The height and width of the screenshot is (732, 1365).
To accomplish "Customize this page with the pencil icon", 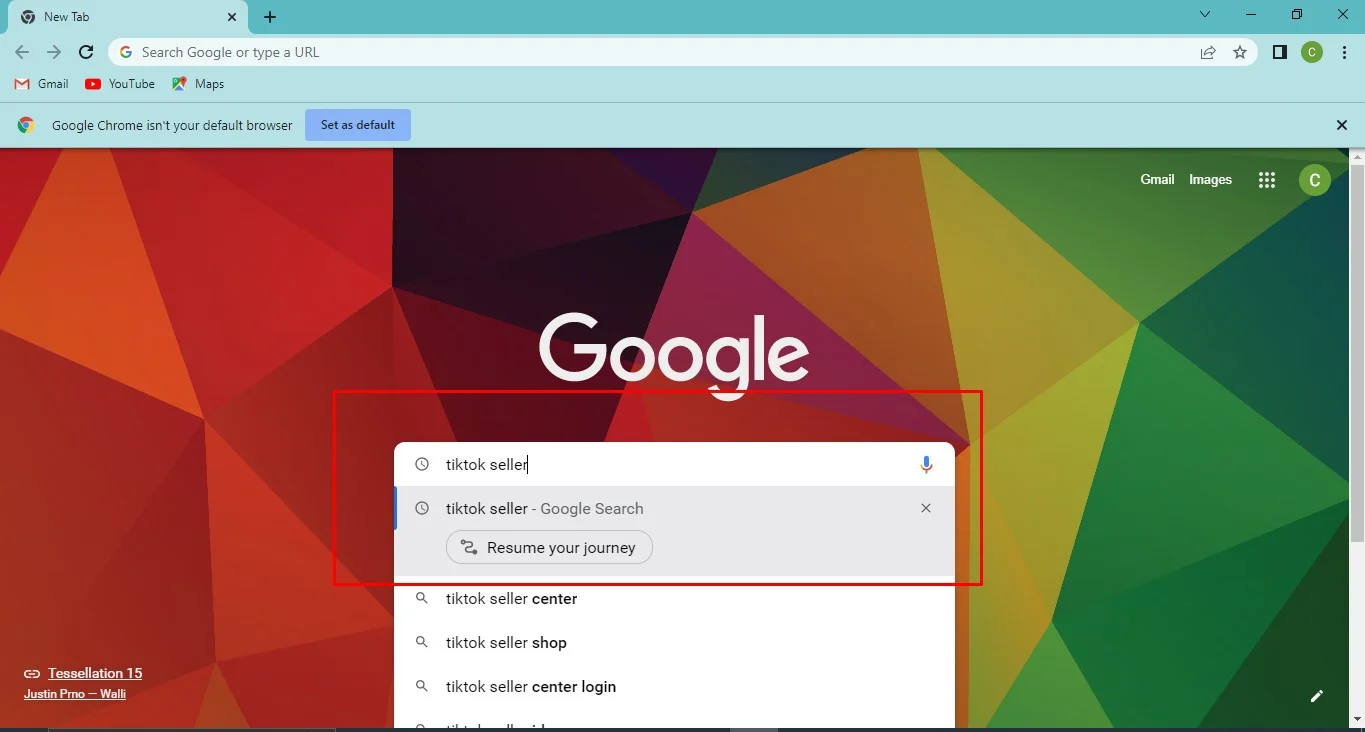I will click(1317, 696).
